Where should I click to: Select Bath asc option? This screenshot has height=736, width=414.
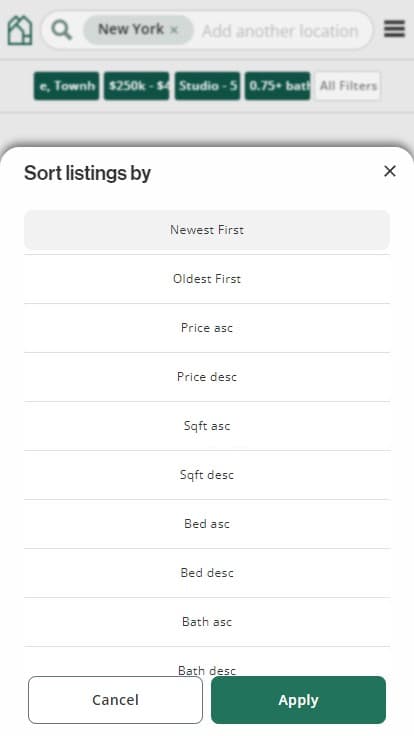[x=207, y=622]
